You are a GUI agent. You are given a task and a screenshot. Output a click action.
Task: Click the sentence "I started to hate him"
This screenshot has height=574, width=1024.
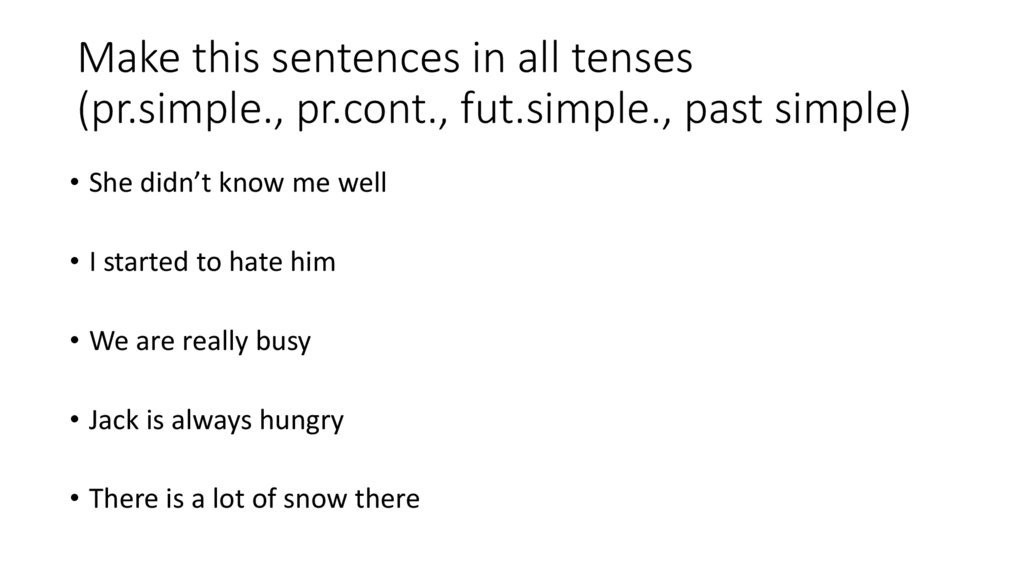click(212, 262)
